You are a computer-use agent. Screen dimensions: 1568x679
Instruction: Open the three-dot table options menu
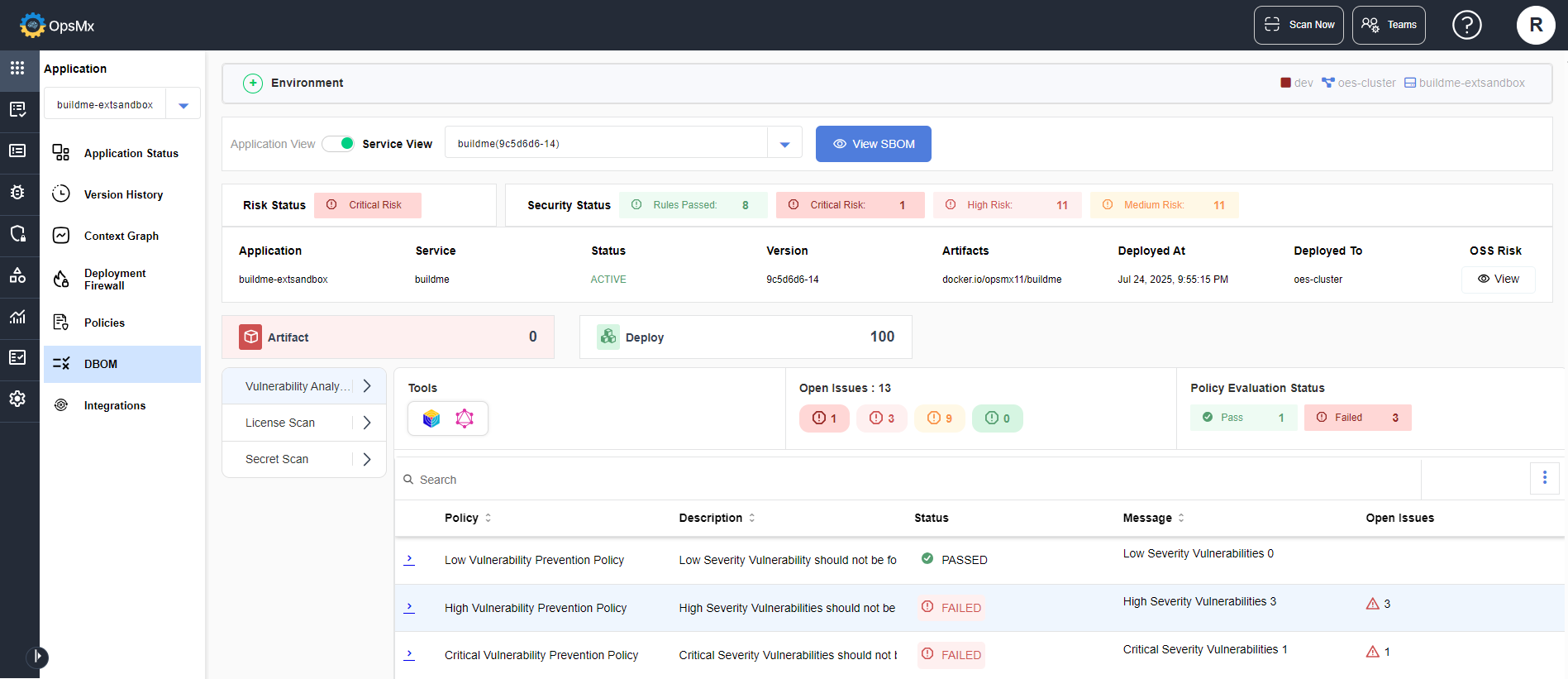(1544, 478)
